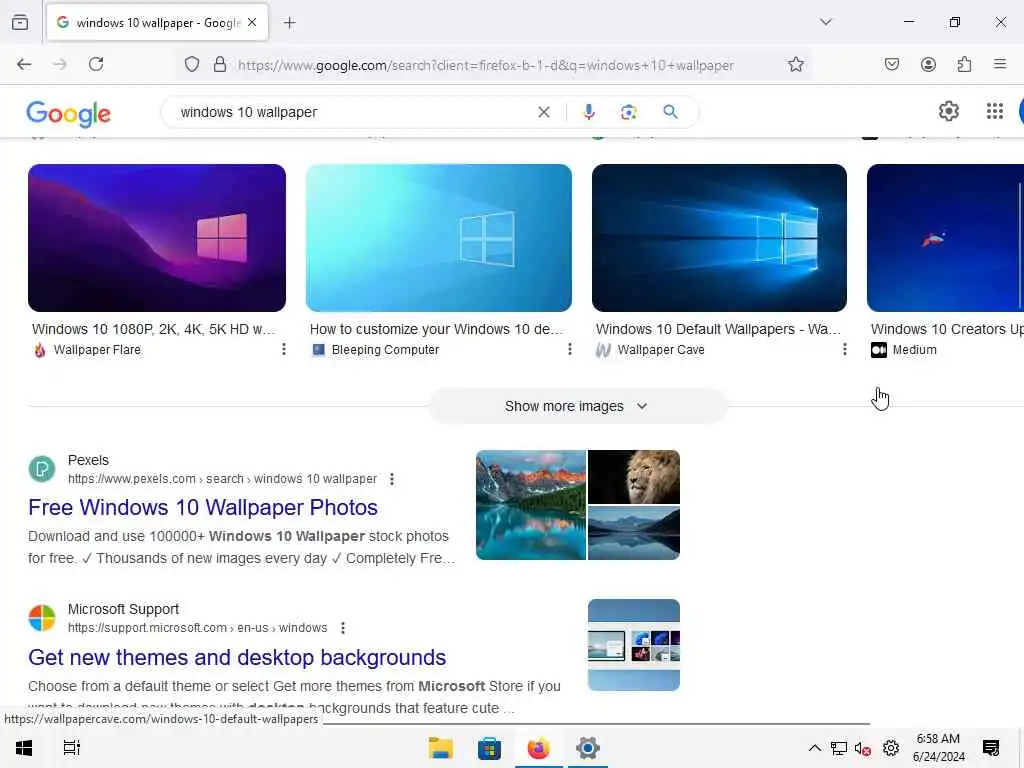Screen dimensions: 1024x768
Task: Open the Firefox application menu
Action: (x=1000, y=64)
